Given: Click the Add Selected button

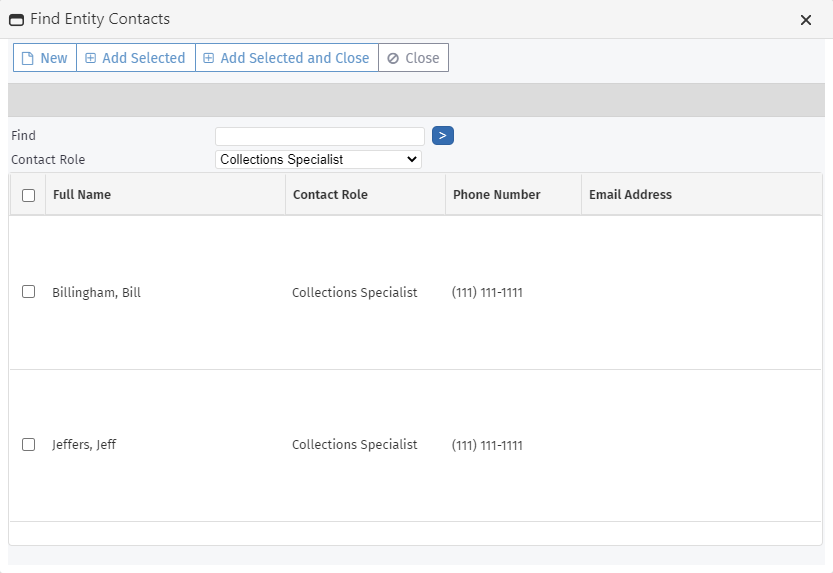Looking at the screenshot, I should pos(136,58).
